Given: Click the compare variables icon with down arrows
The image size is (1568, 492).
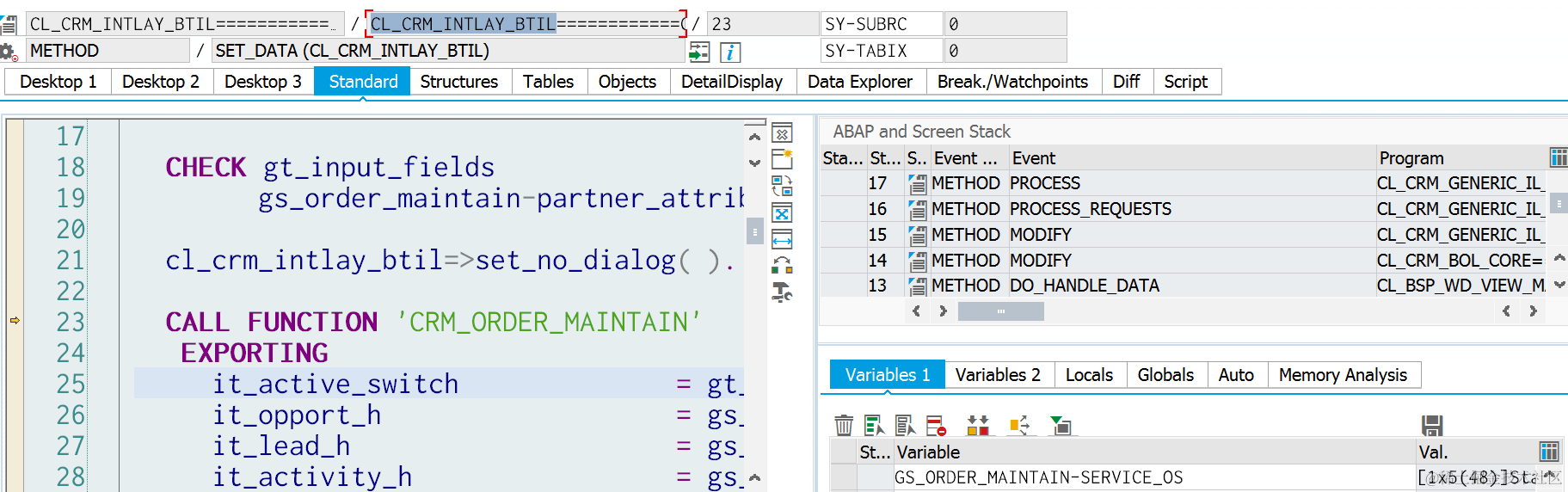Looking at the screenshot, I should [x=978, y=425].
